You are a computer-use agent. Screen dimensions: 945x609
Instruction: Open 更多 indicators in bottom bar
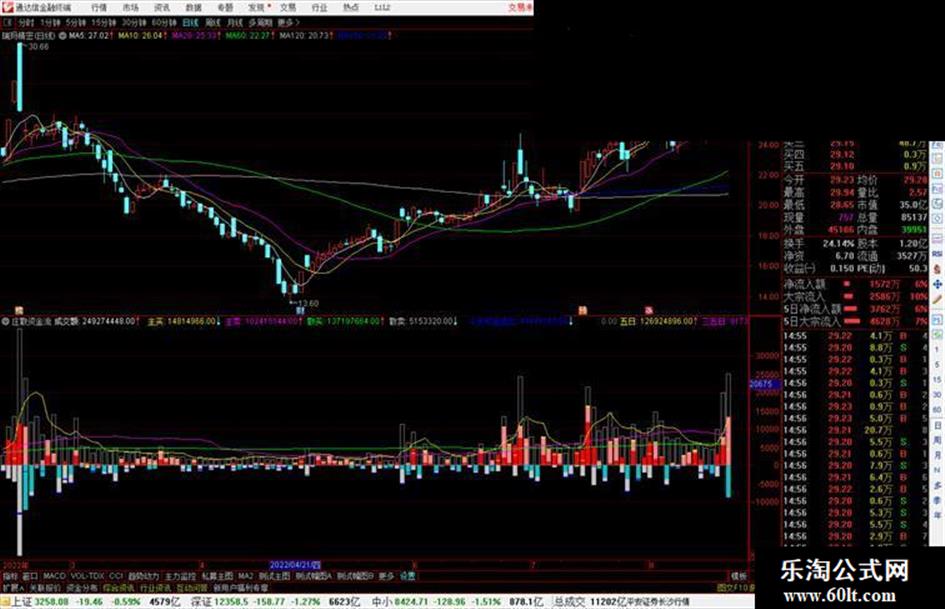[x=386, y=576]
